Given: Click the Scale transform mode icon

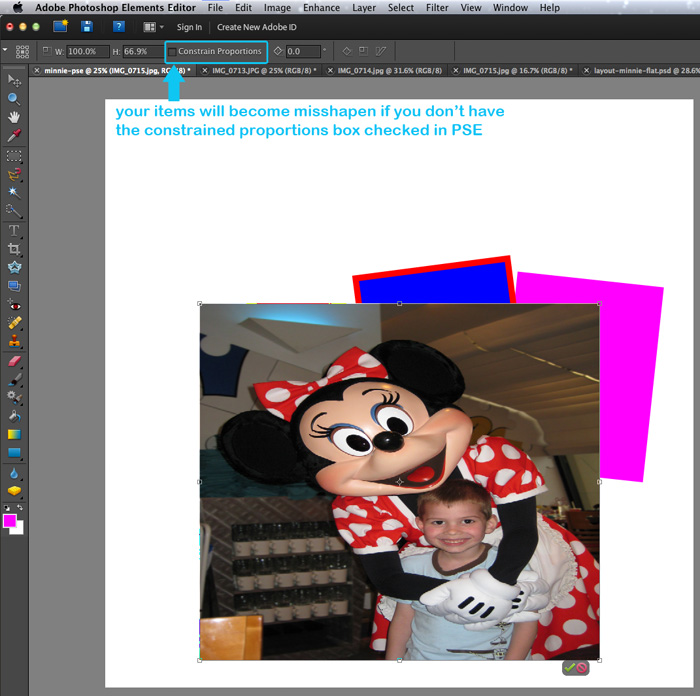Looking at the screenshot, I should click(363, 51).
